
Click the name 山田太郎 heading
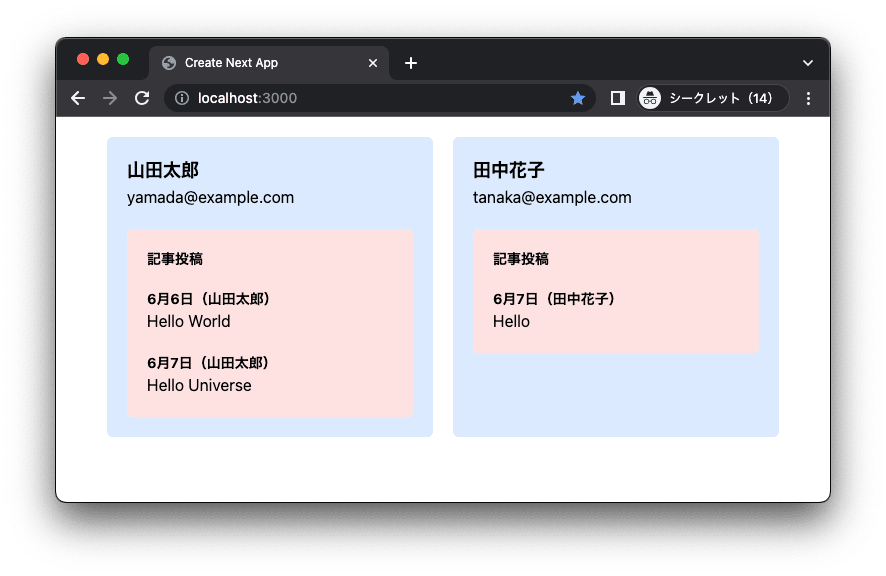pyautogui.click(x=163, y=170)
